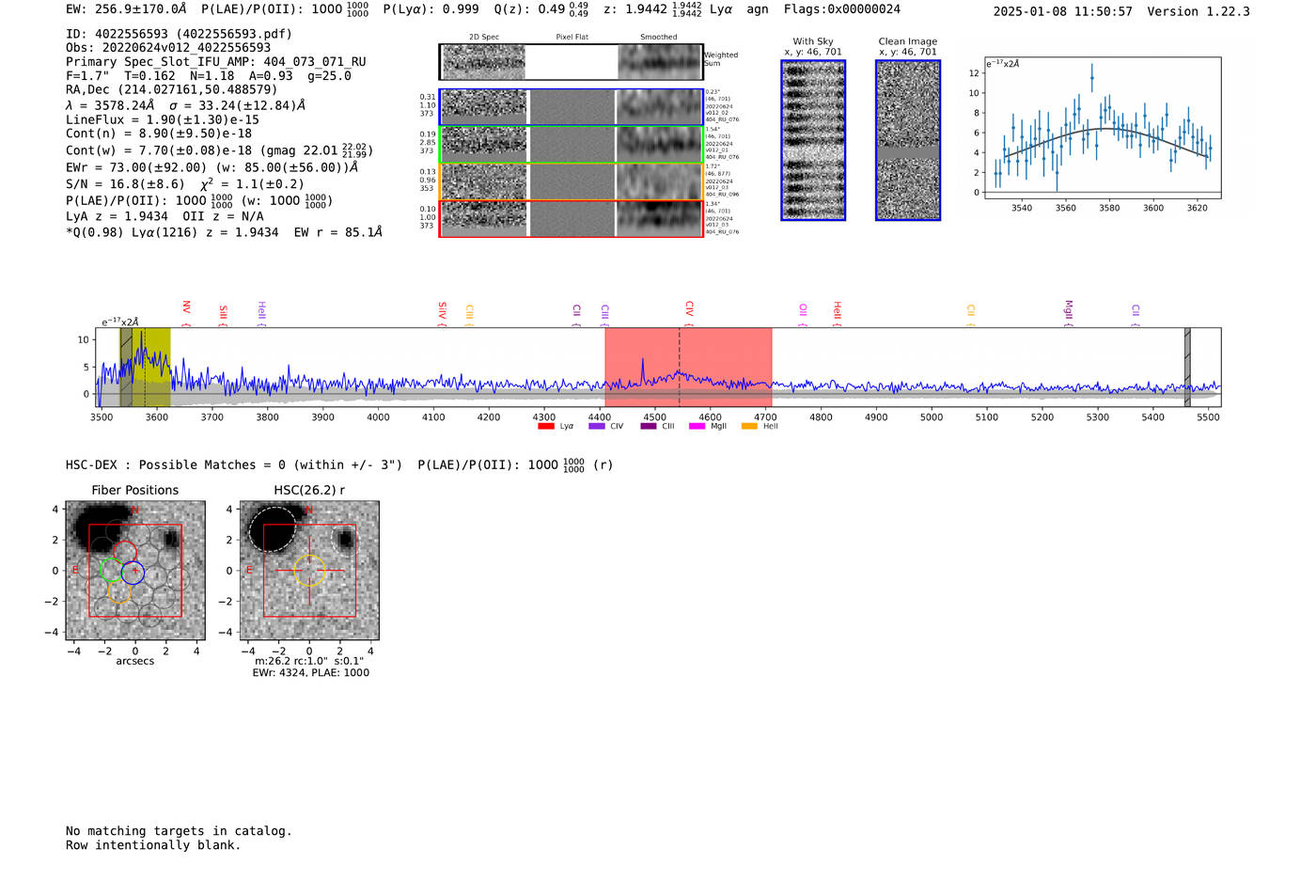Click the m:26.2 rc:1.0" s:0.1" caption

point(309,662)
